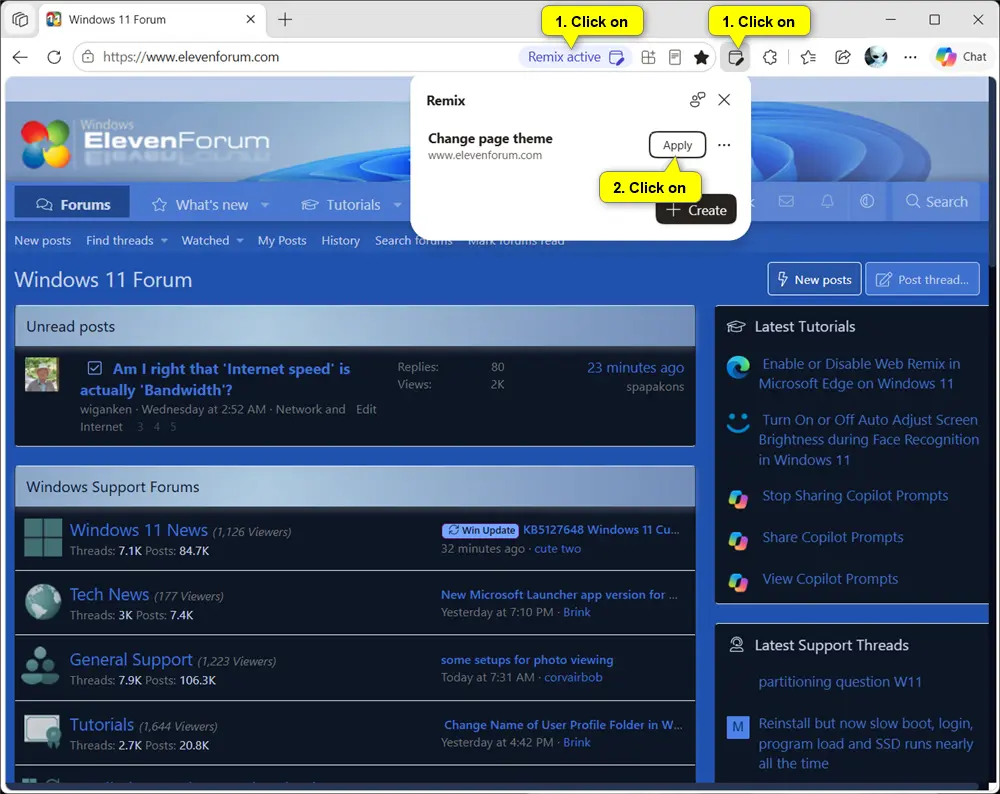The width and height of the screenshot is (1000, 794).
Task: Click the Post thread button
Action: pyautogui.click(x=923, y=279)
